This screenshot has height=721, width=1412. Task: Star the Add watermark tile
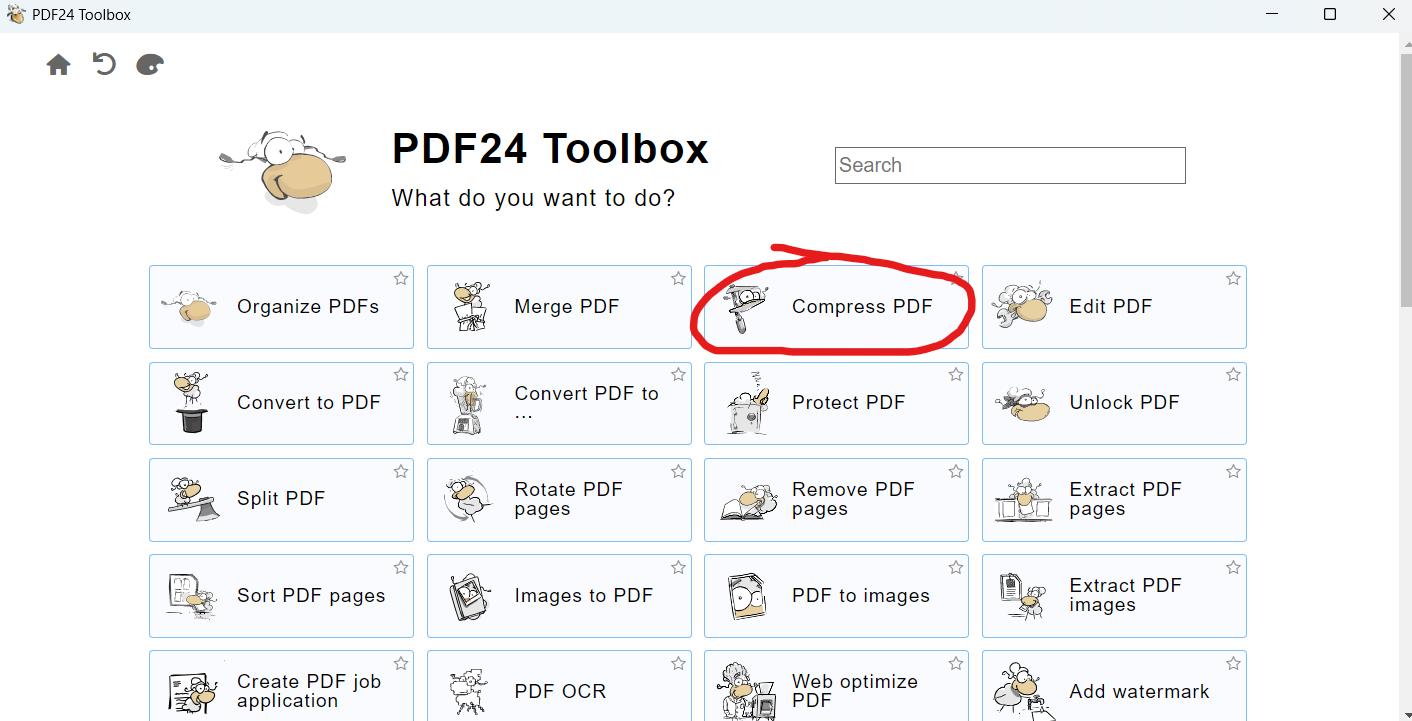click(1233, 663)
